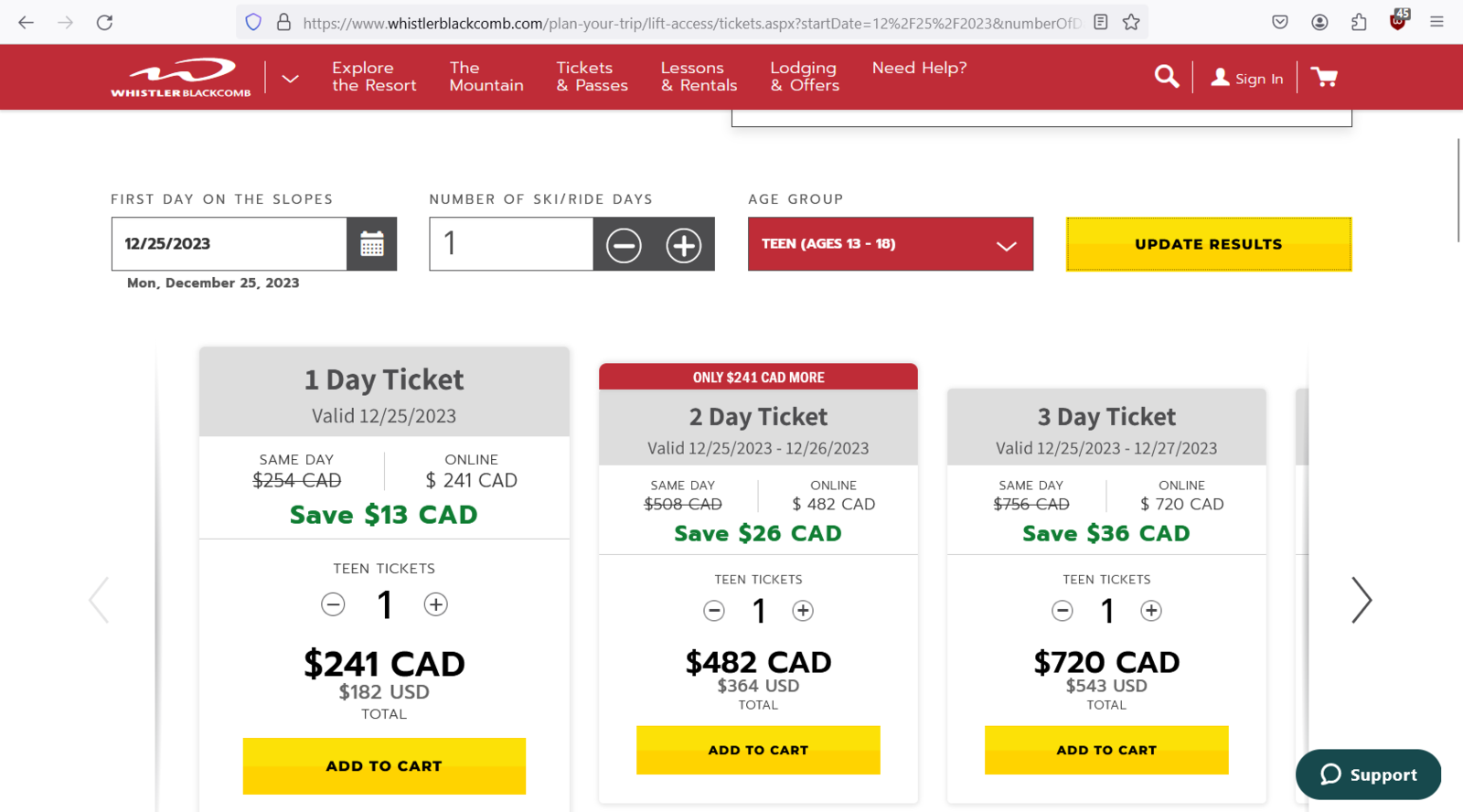Open the Lodging & Offers menu
This screenshot has width=1463, height=812.
(x=805, y=77)
